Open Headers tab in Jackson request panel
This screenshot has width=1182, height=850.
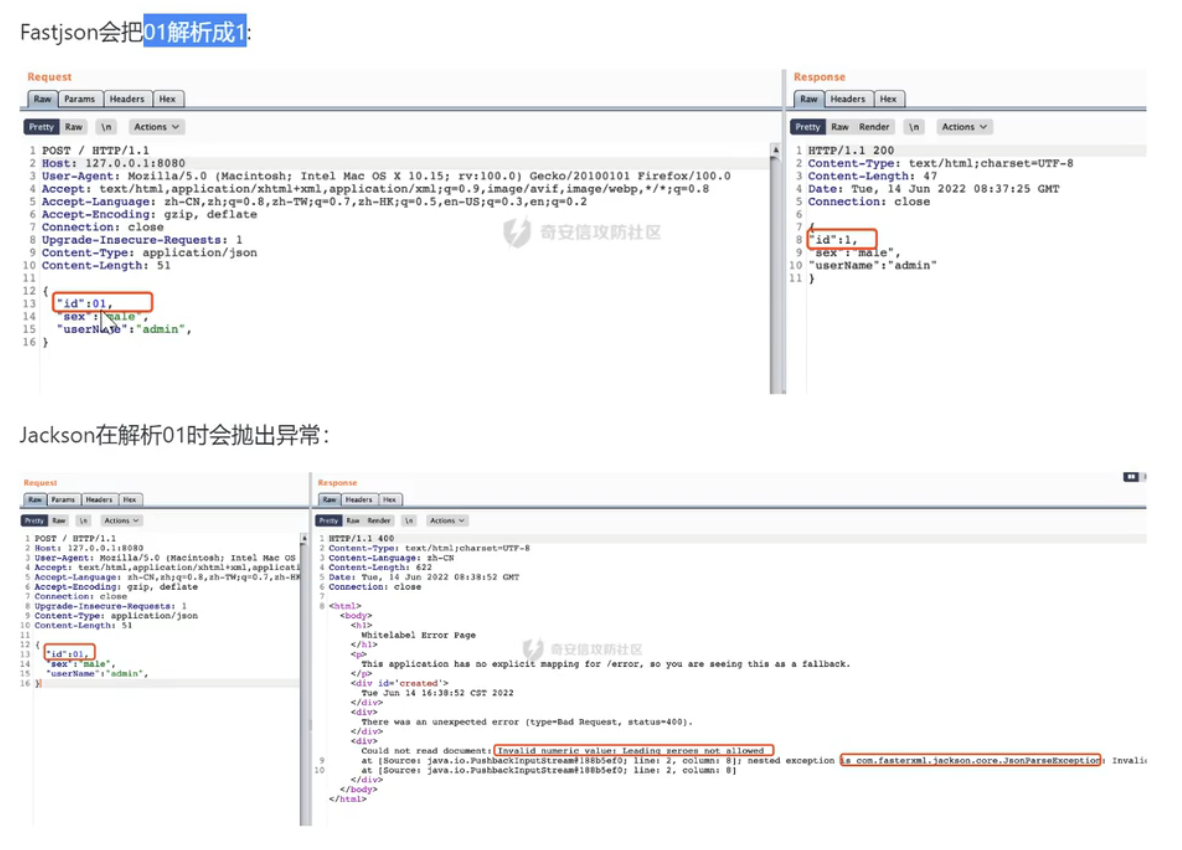pos(99,500)
